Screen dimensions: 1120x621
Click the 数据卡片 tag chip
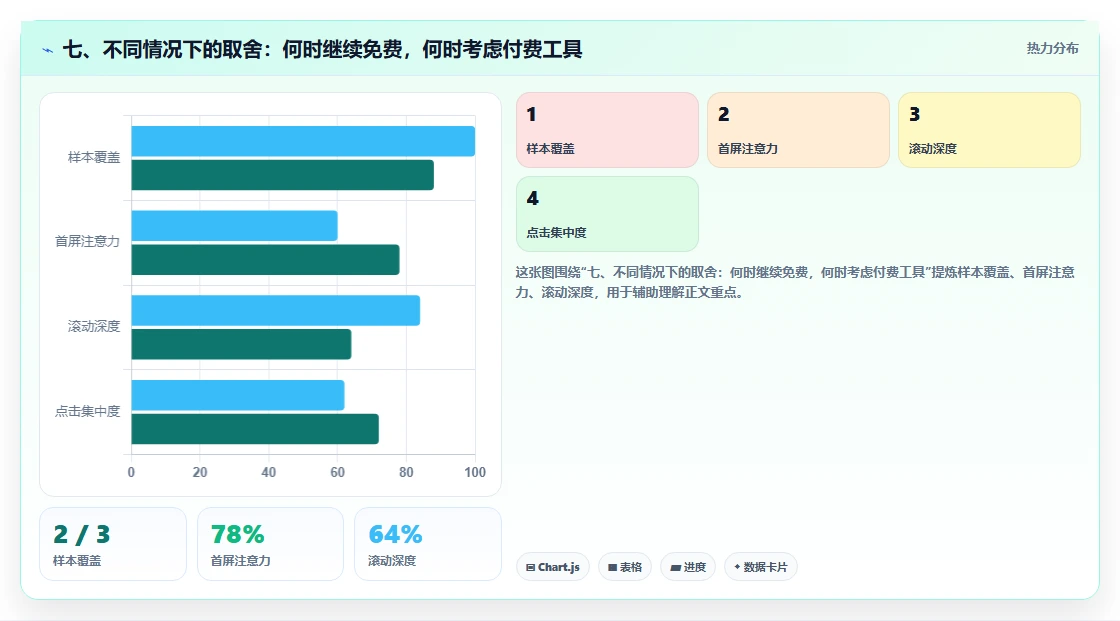click(761, 567)
